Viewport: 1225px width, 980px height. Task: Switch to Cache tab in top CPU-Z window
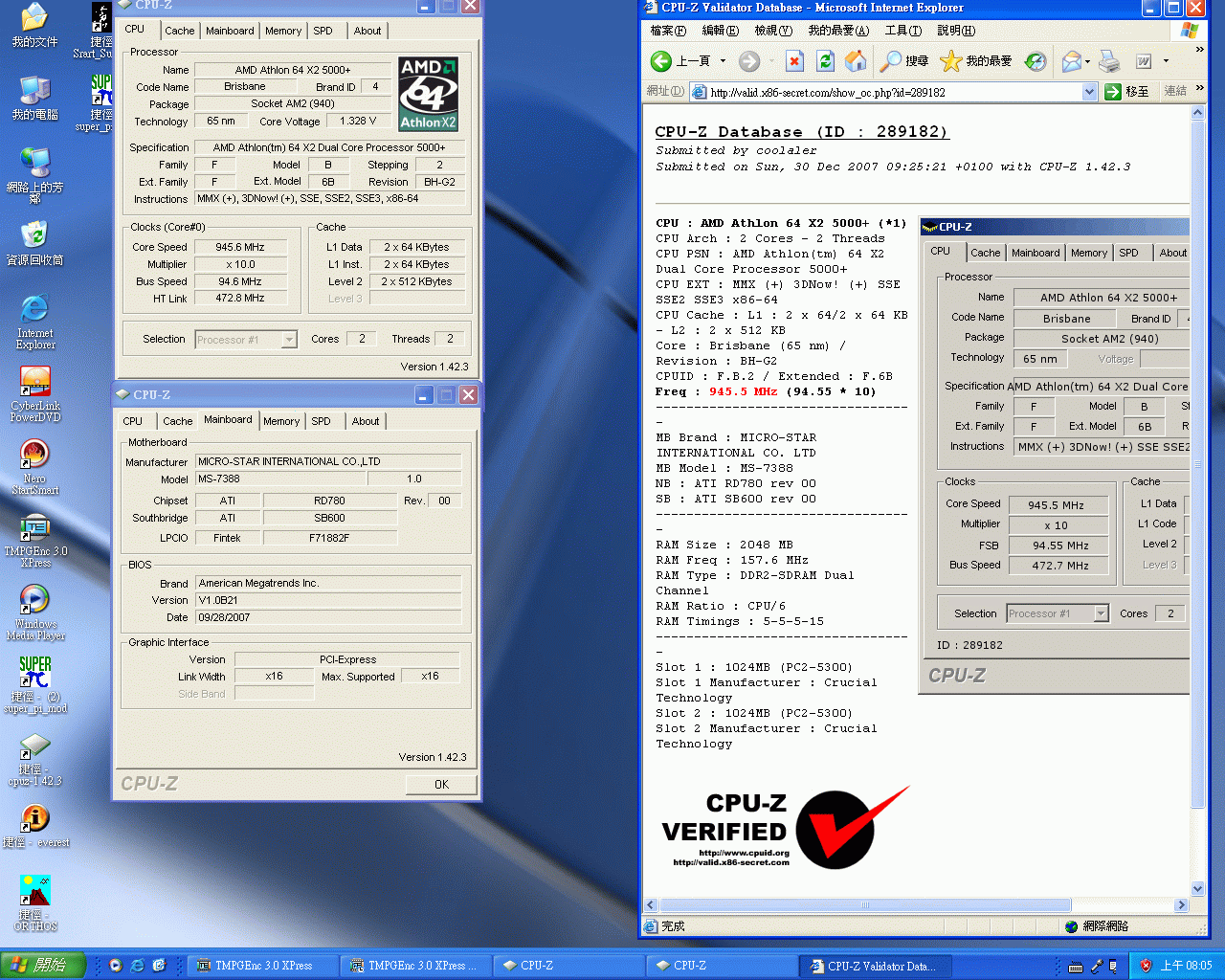[x=179, y=31]
